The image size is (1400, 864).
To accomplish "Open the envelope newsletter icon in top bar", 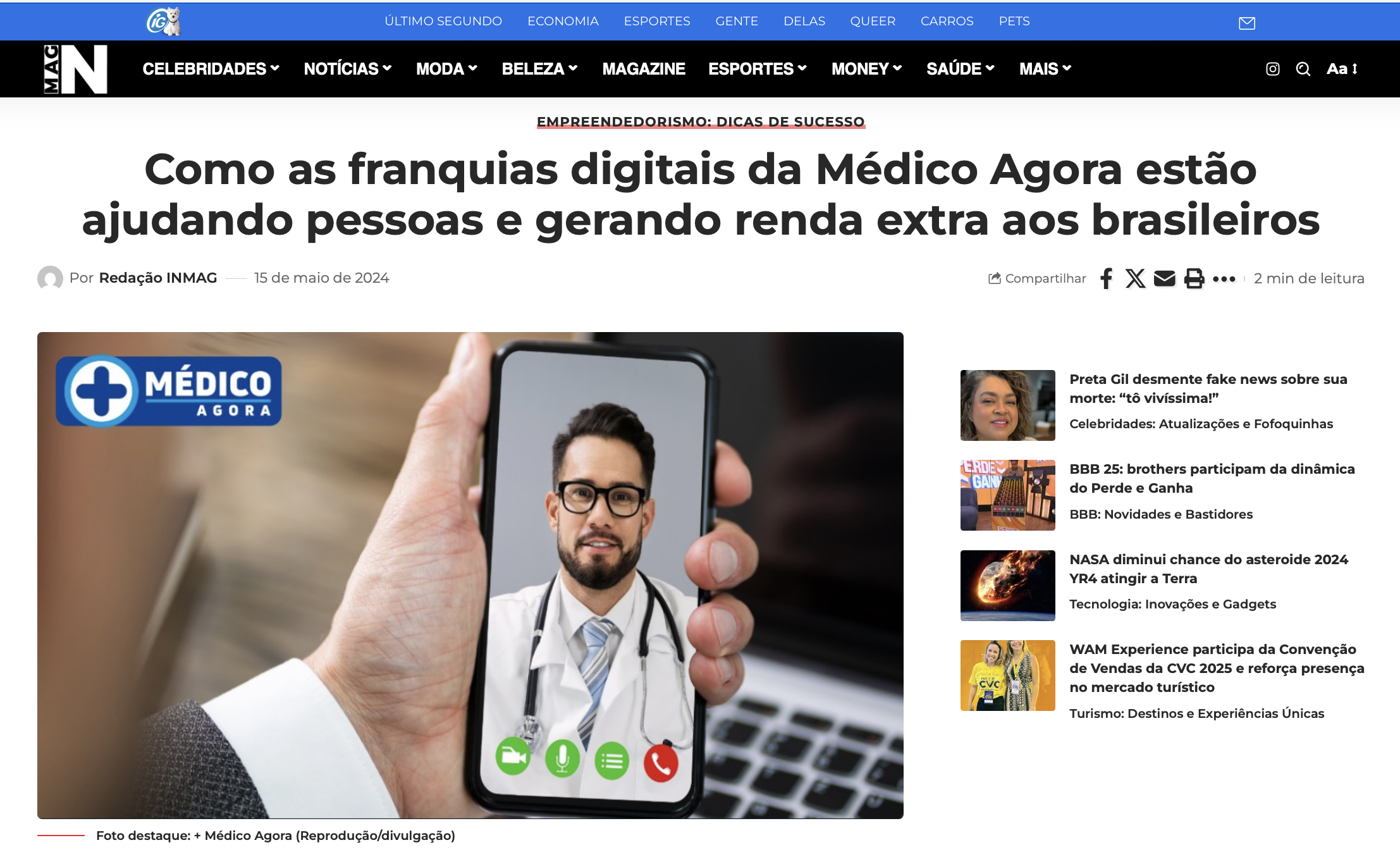I will 1246,23.
